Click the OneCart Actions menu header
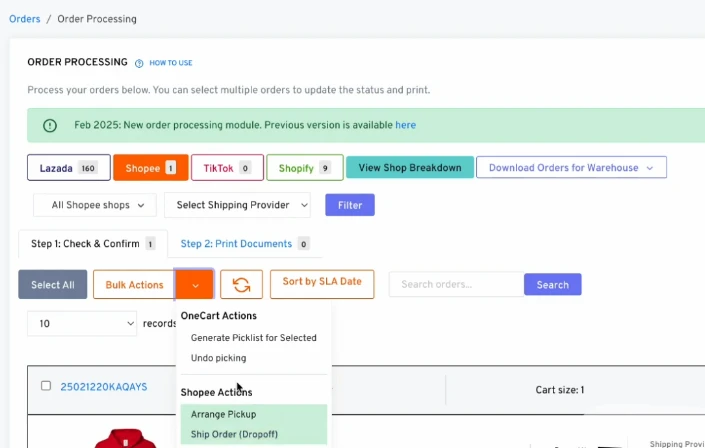The image size is (705, 448). tap(219, 316)
